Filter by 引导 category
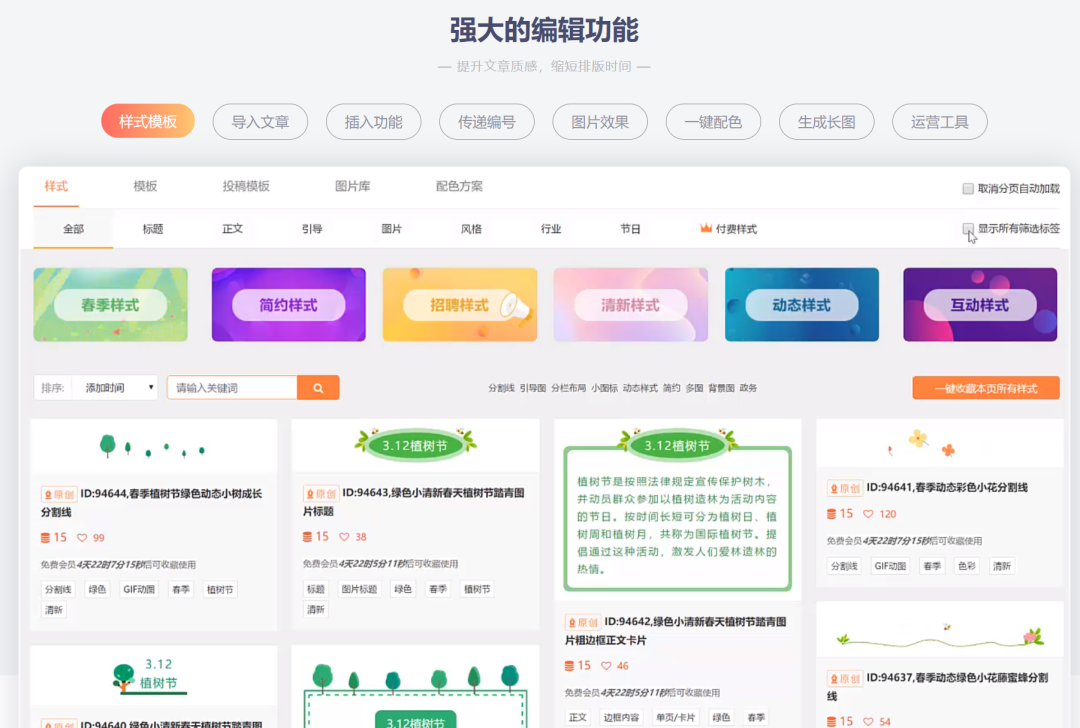Viewport: 1080px width, 728px height. (312, 229)
